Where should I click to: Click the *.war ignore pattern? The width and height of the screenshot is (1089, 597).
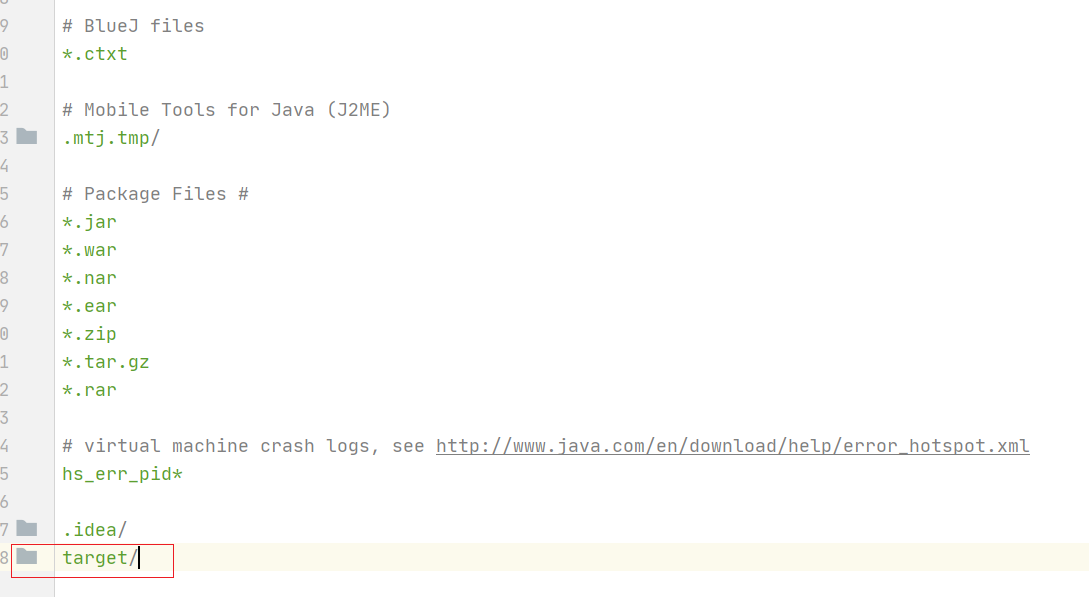point(90,250)
